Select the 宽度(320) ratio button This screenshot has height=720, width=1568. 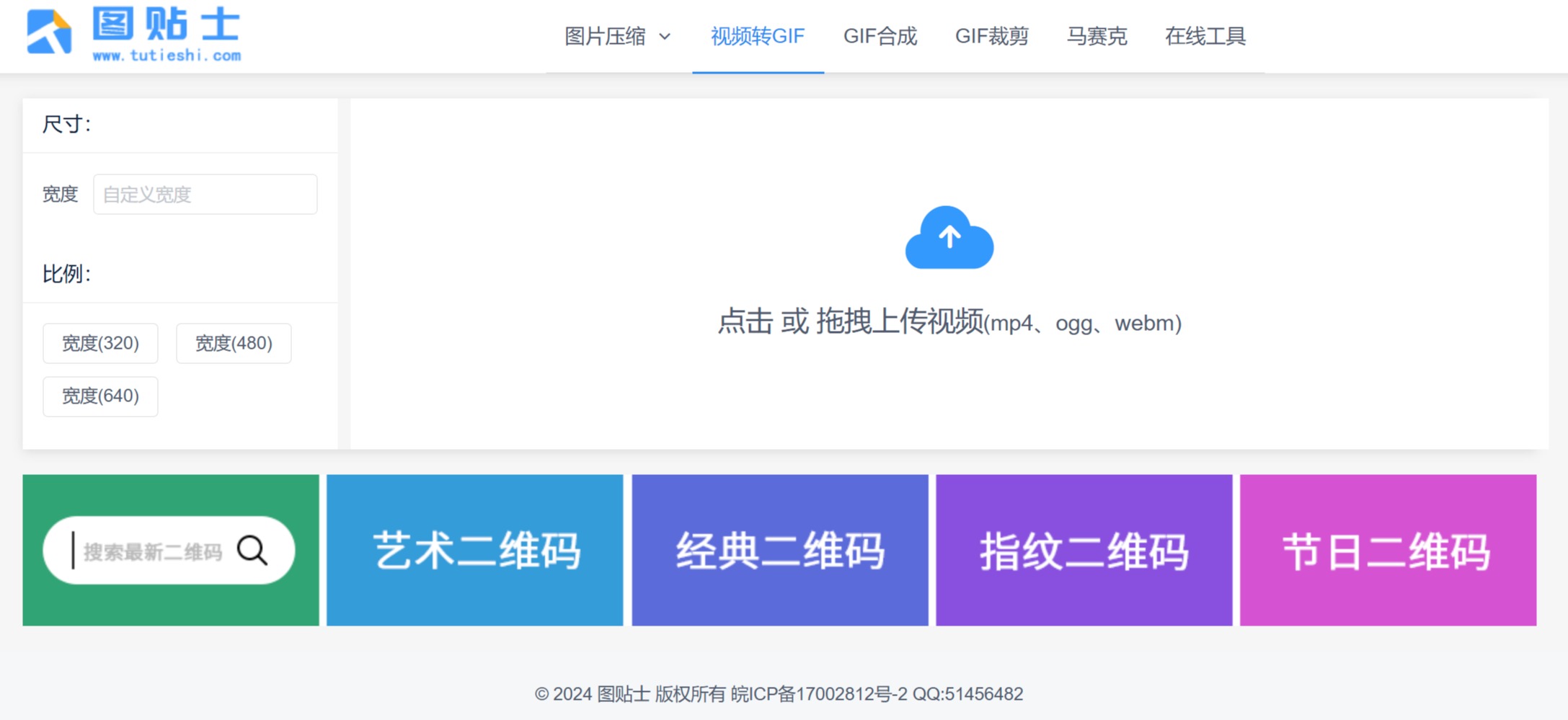100,344
